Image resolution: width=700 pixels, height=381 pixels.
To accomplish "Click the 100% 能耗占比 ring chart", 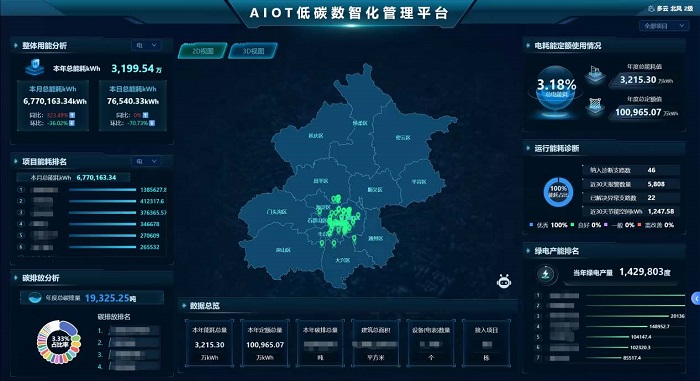I will [558, 192].
